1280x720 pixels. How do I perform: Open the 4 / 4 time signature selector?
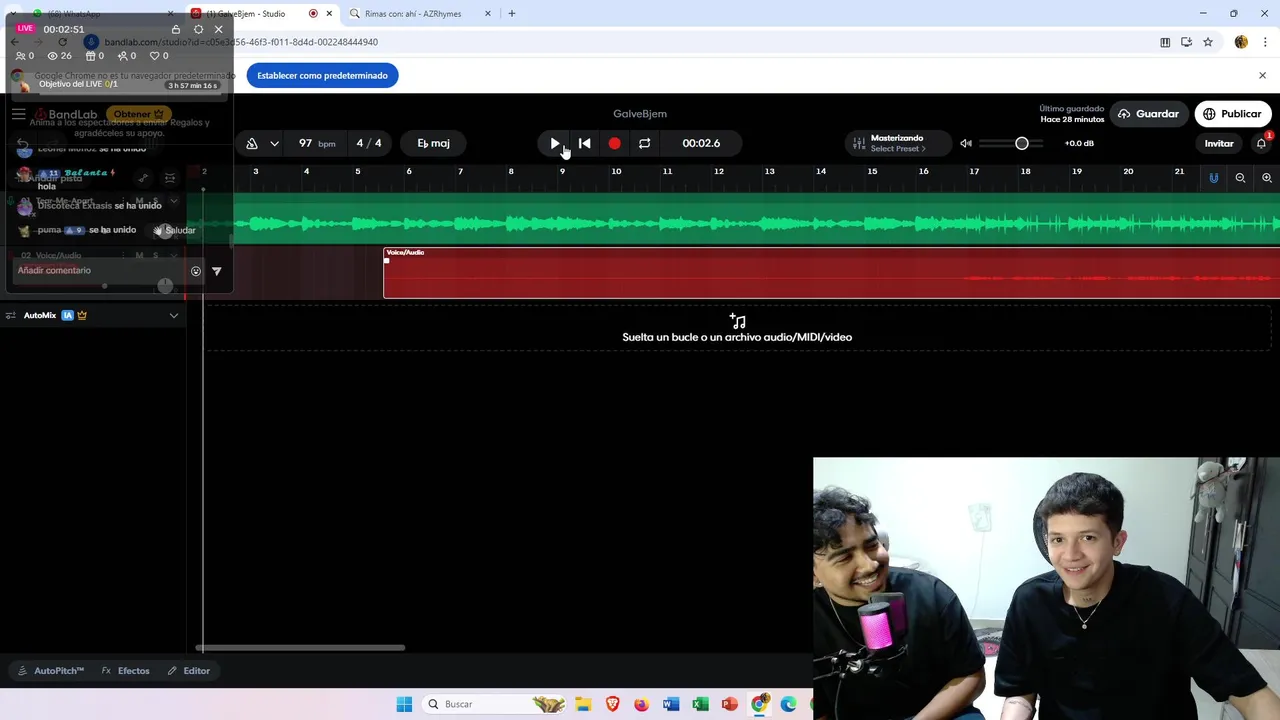(369, 143)
